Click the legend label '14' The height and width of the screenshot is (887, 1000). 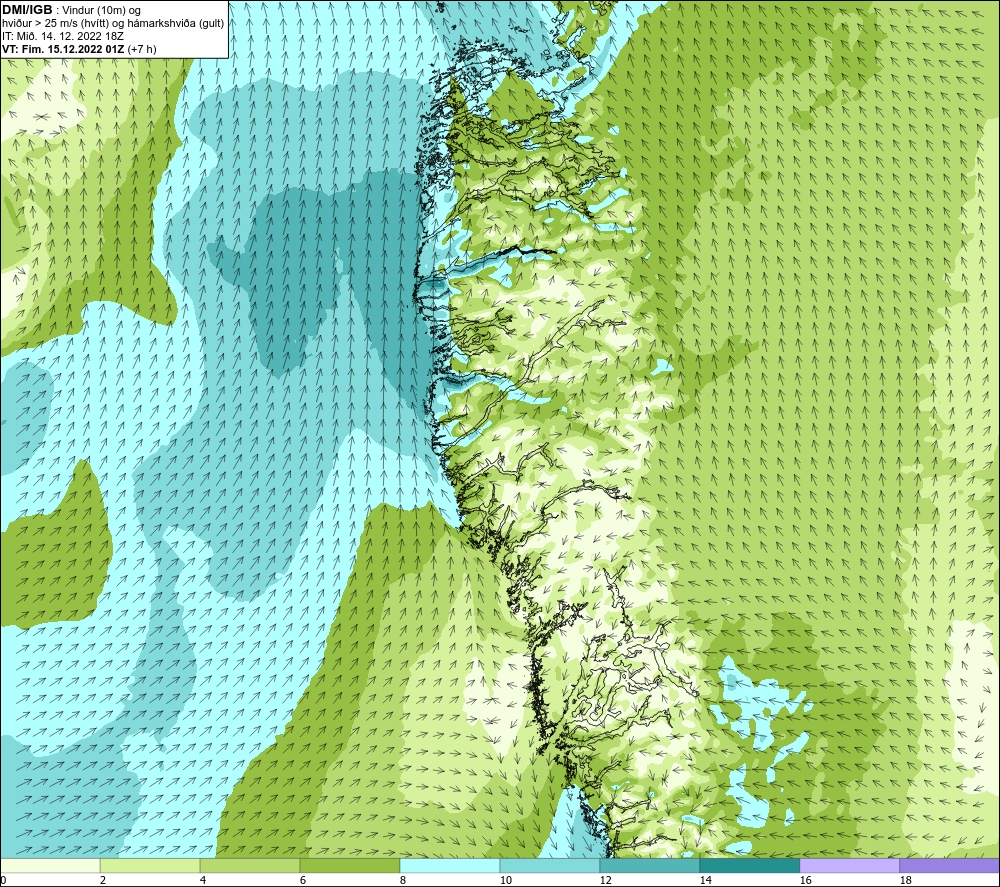point(705,881)
